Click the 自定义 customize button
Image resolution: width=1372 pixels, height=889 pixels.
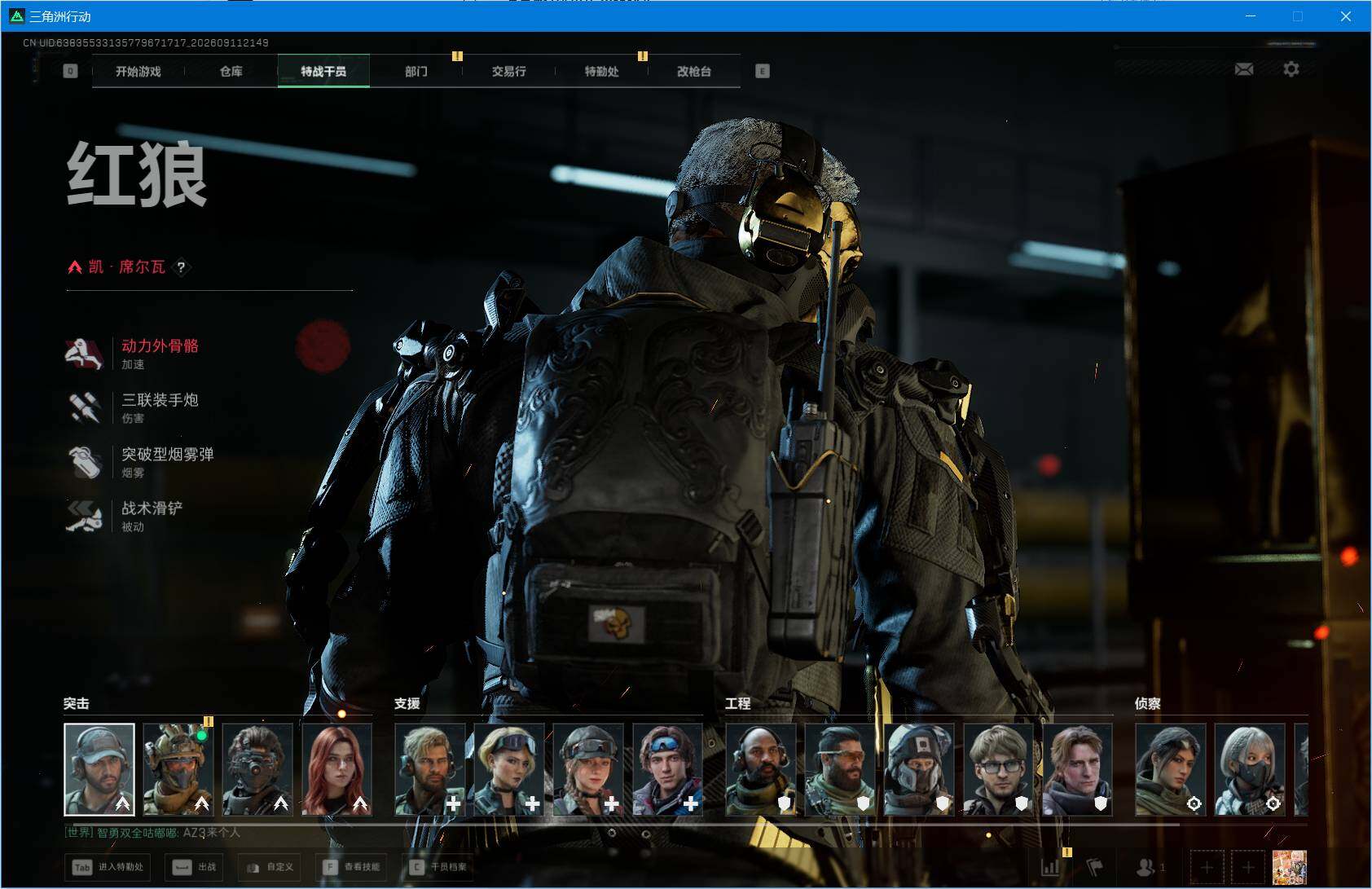click(x=269, y=867)
